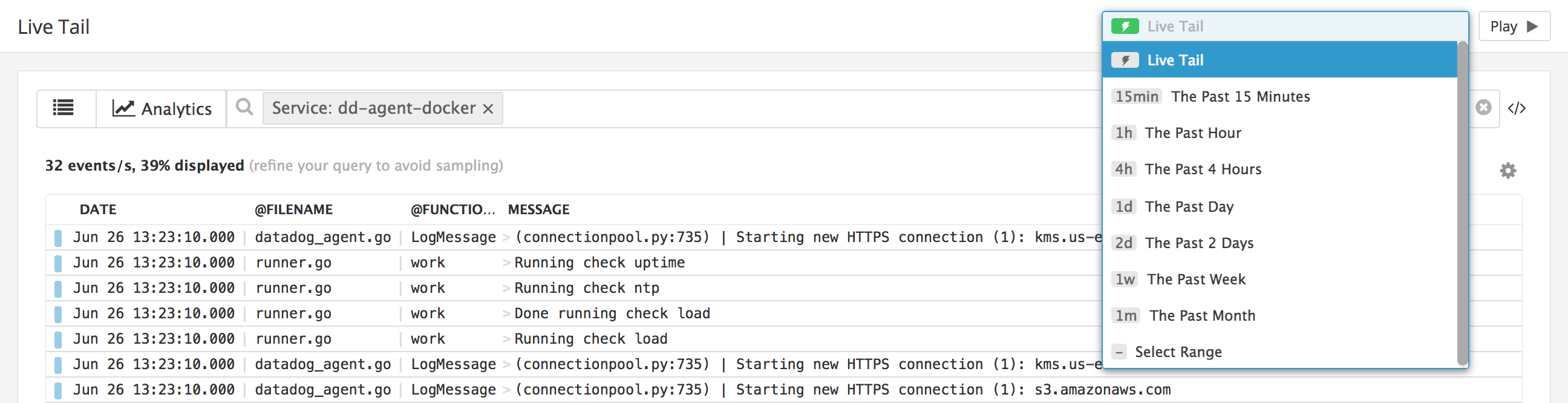The height and width of the screenshot is (403, 1568).
Task: Open the table settings gear
Action: coord(1508,171)
